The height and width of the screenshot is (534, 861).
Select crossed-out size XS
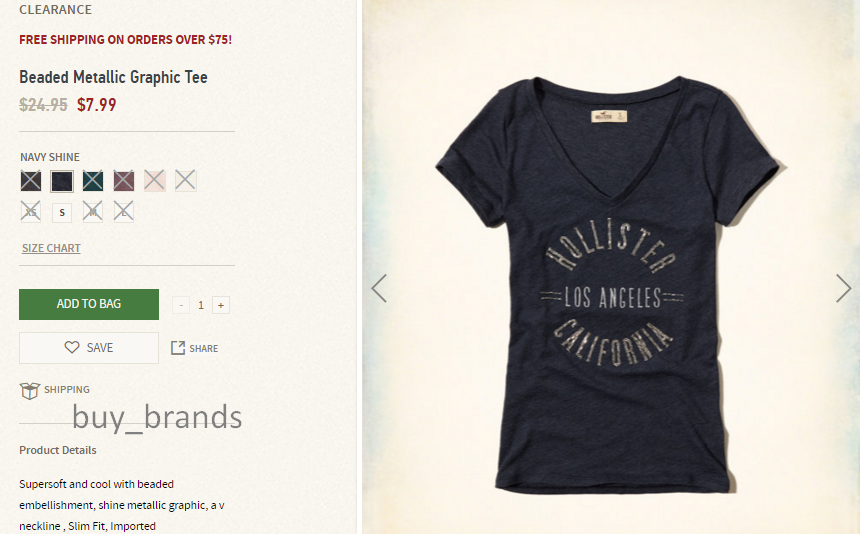31,212
